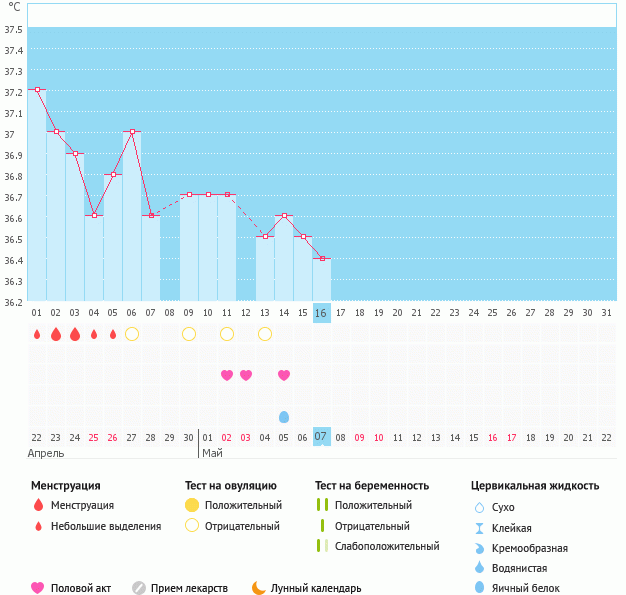Click the menstruation drop icon on cycle day 01

pyautogui.click(x=37, y=334)
